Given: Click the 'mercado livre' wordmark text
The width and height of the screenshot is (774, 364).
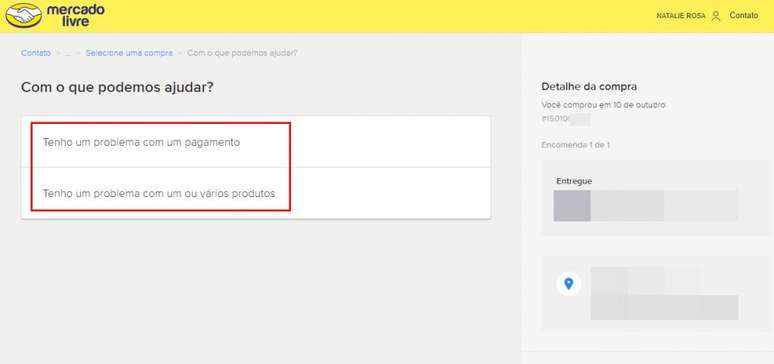Looking at the screenshot, I should [x=75, y=15].
